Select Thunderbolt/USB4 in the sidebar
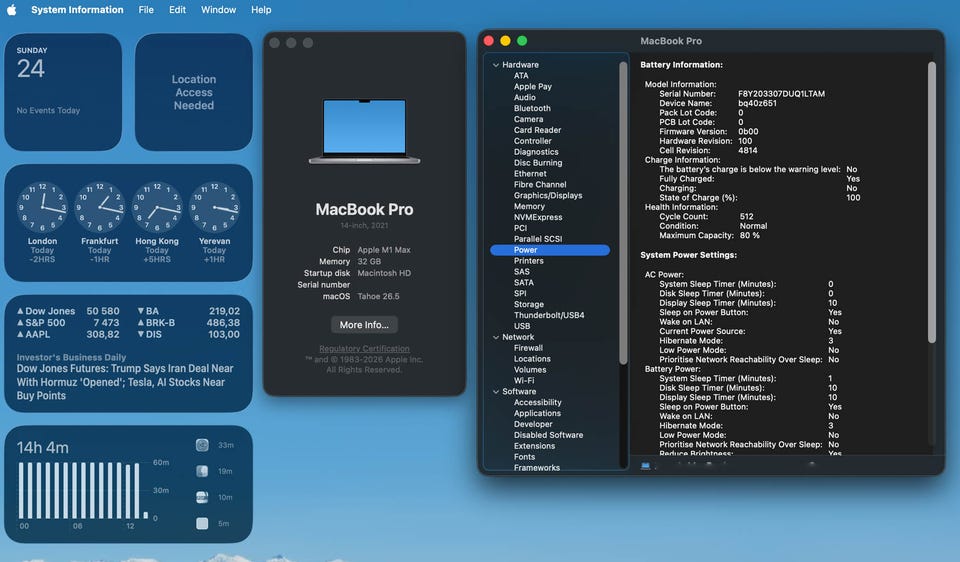Viewport: 960px width, 562px height. 550,315
